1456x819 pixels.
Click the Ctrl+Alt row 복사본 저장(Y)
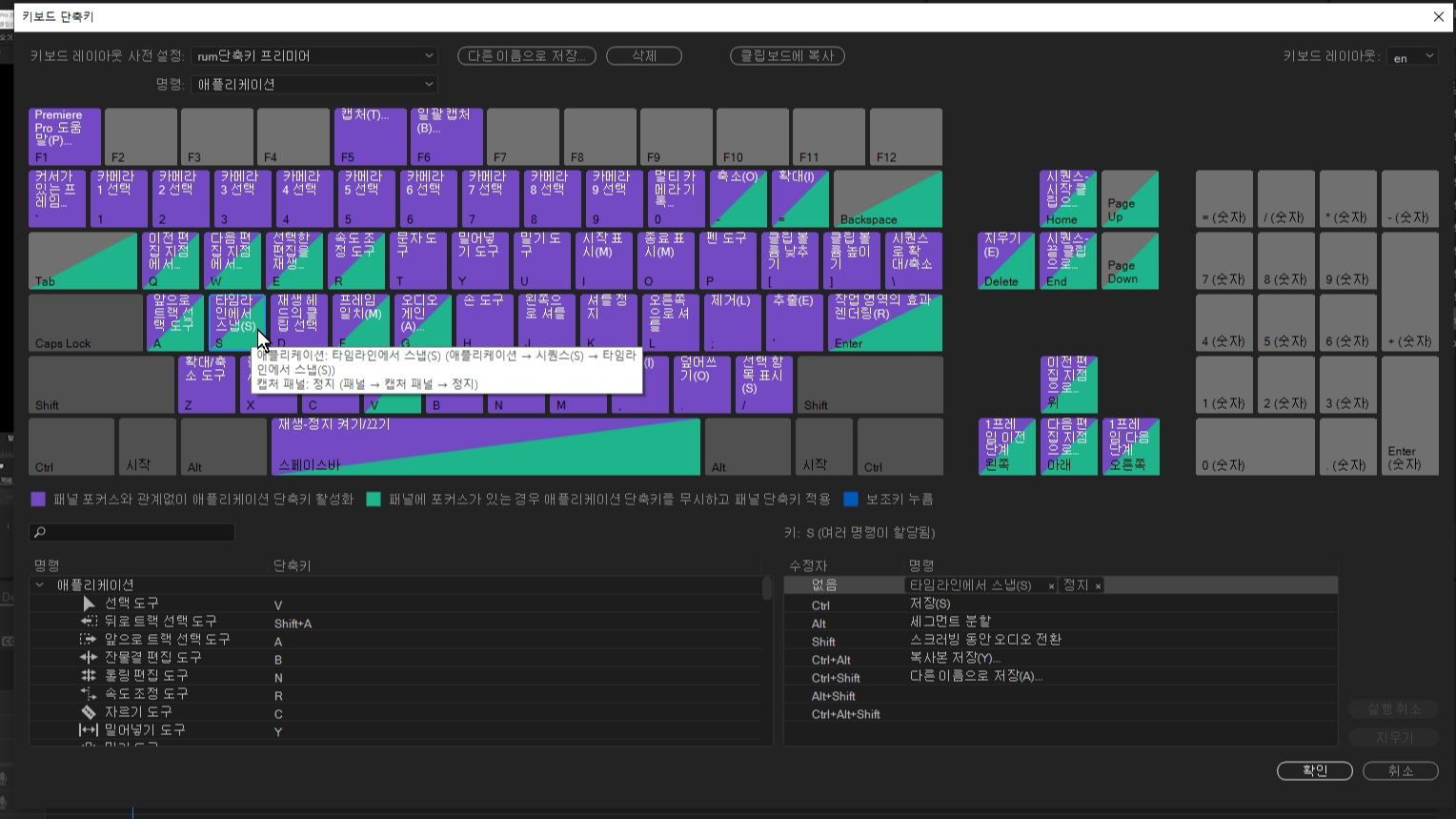pos(1061,659)
